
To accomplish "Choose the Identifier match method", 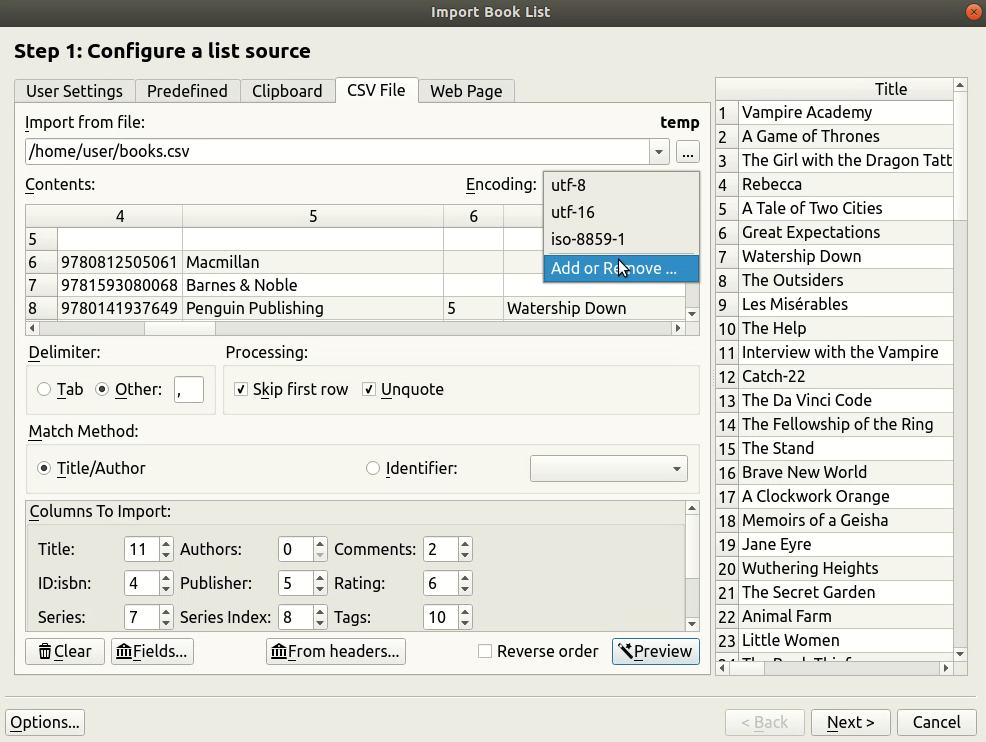I will pyautogui.click(x=374, y=467).
